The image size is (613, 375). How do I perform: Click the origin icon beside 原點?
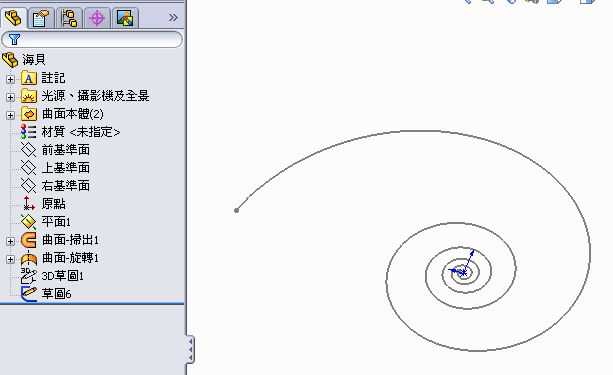click(29, 204)
